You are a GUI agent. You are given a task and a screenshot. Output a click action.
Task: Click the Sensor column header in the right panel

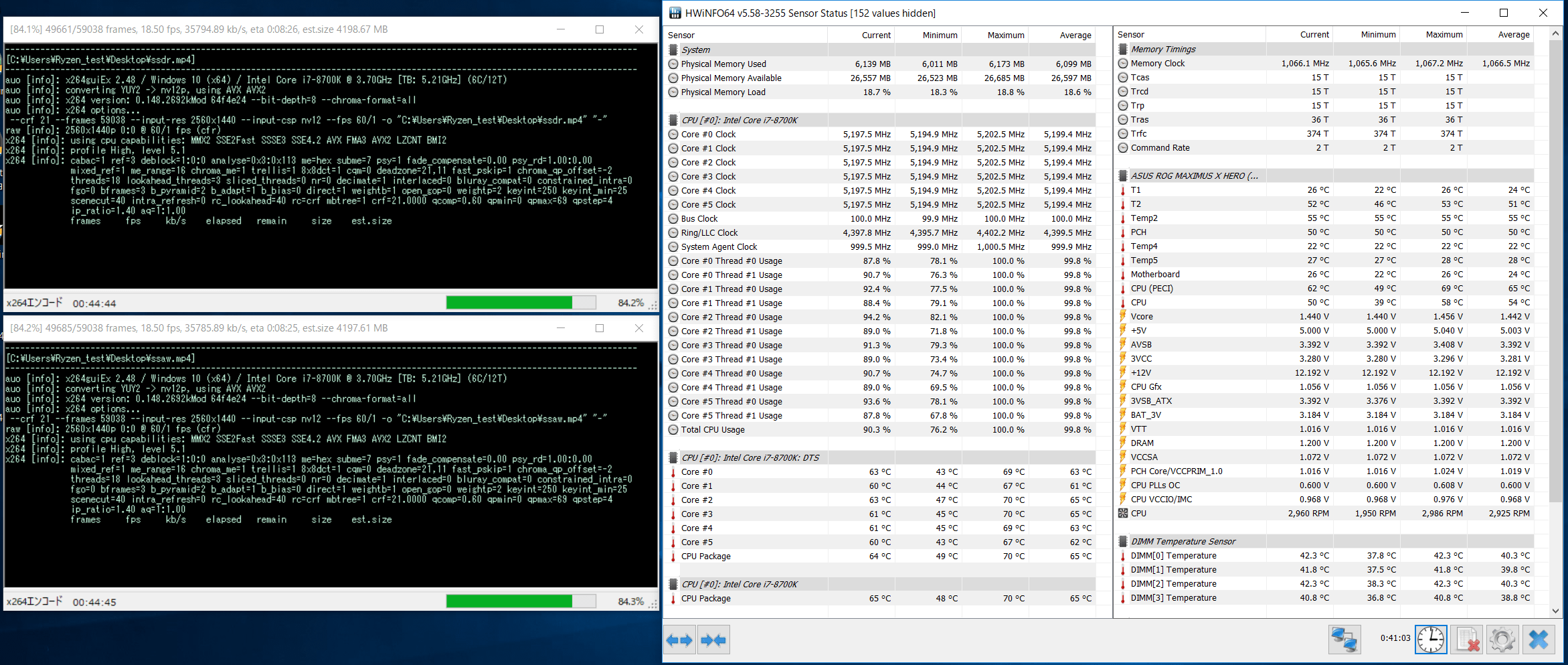pyautogui.click(x=1131, y=35)
